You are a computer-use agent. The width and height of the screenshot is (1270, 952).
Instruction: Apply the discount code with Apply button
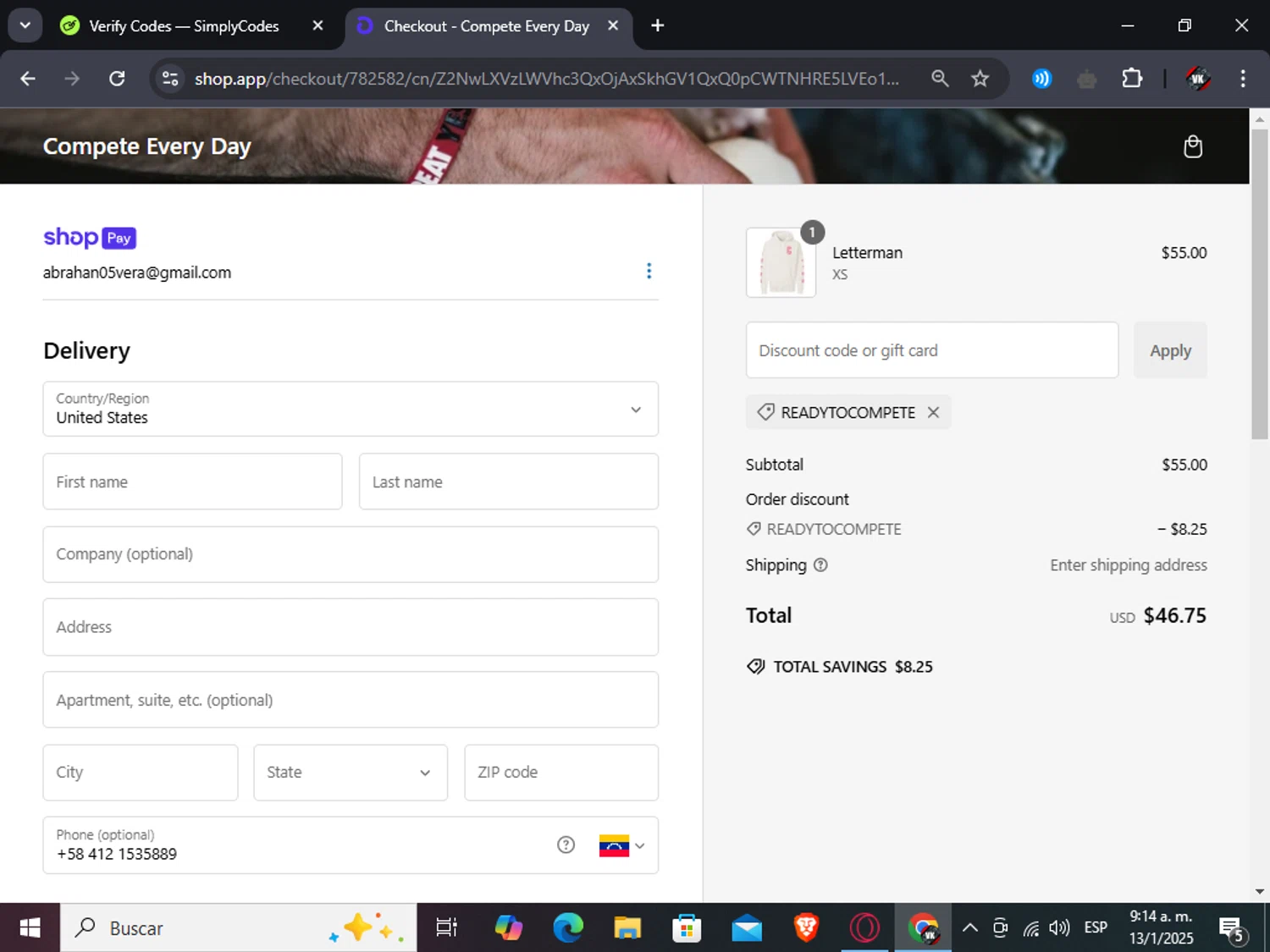tap(1170, 350)
